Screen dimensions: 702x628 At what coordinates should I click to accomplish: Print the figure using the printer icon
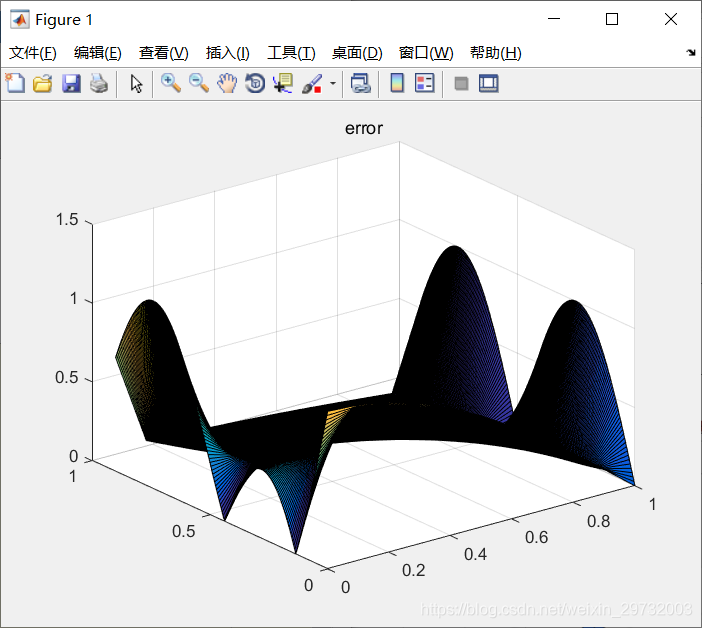coord(99,84)
